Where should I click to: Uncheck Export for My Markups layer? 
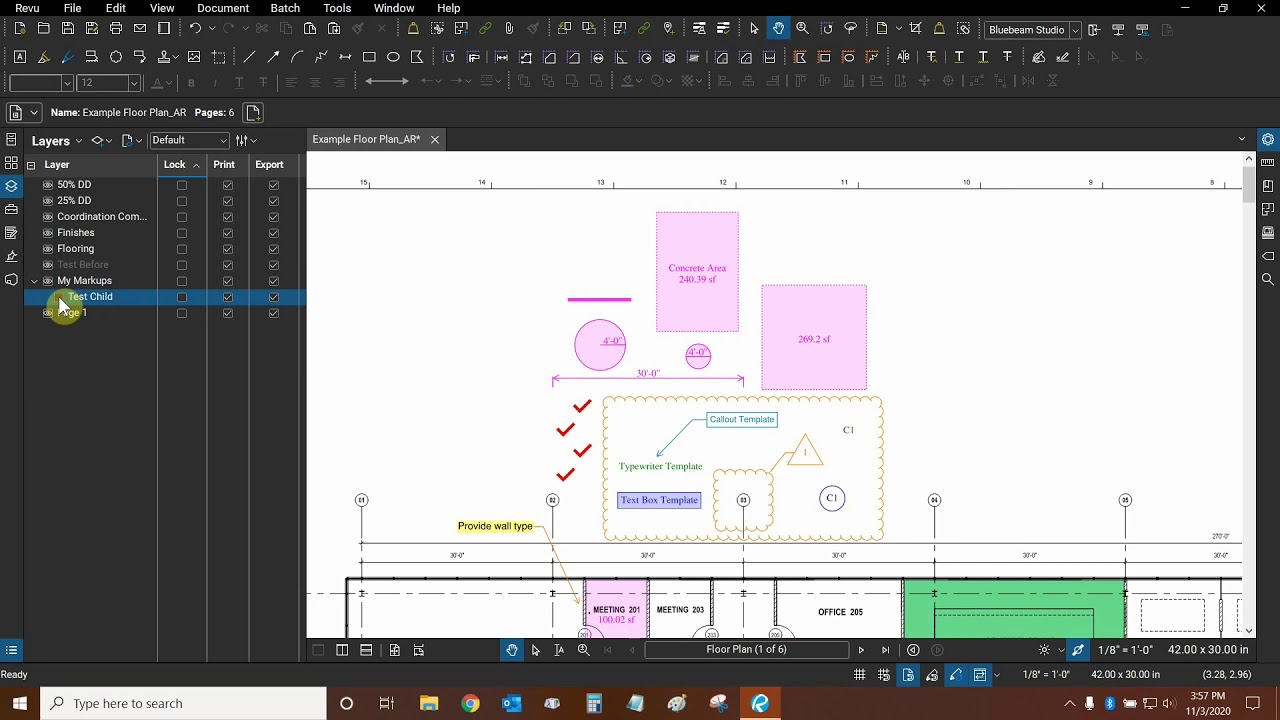tap(274, 281)
